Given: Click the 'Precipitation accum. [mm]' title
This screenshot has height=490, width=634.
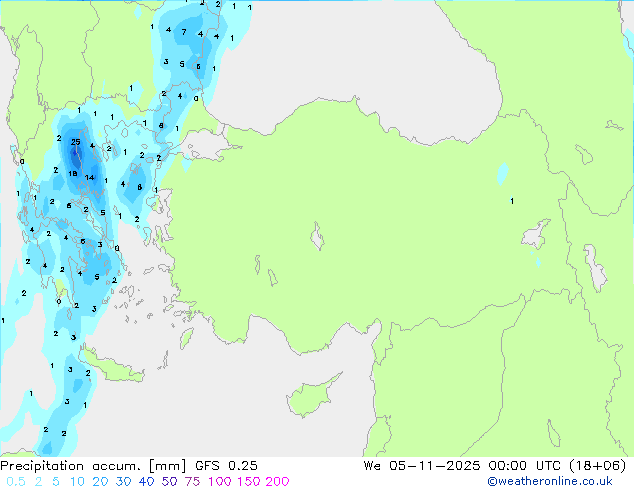Looking at the screenshot, I should [93, 466].
